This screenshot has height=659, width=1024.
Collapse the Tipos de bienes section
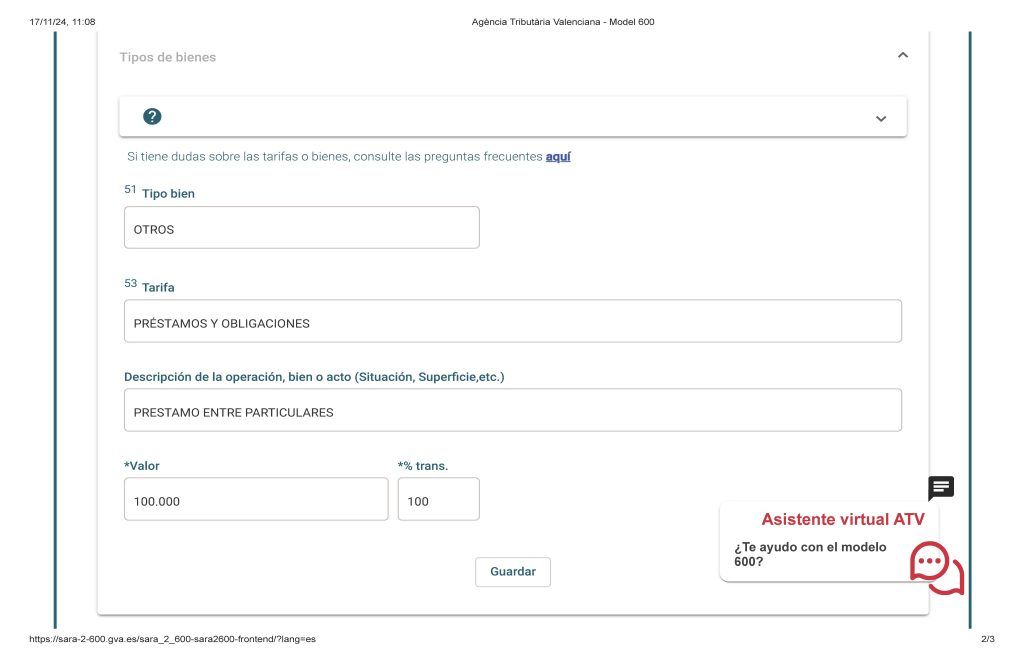[903, 56]
